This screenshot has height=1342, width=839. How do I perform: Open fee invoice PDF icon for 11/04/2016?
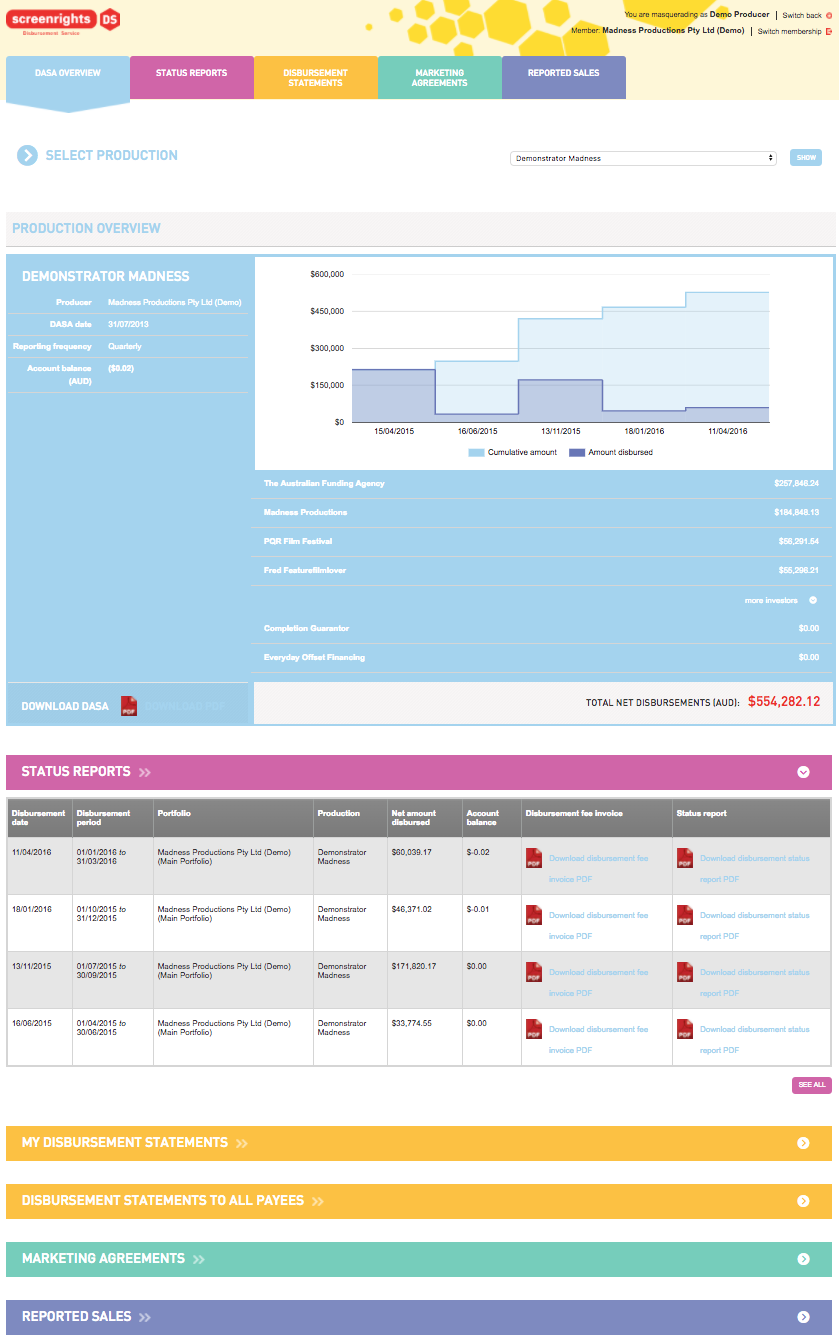tap(533, 858)
